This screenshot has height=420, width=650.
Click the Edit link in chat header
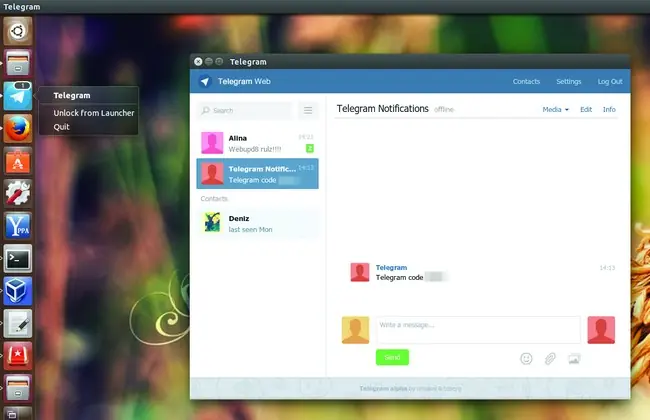click(586, 109)
